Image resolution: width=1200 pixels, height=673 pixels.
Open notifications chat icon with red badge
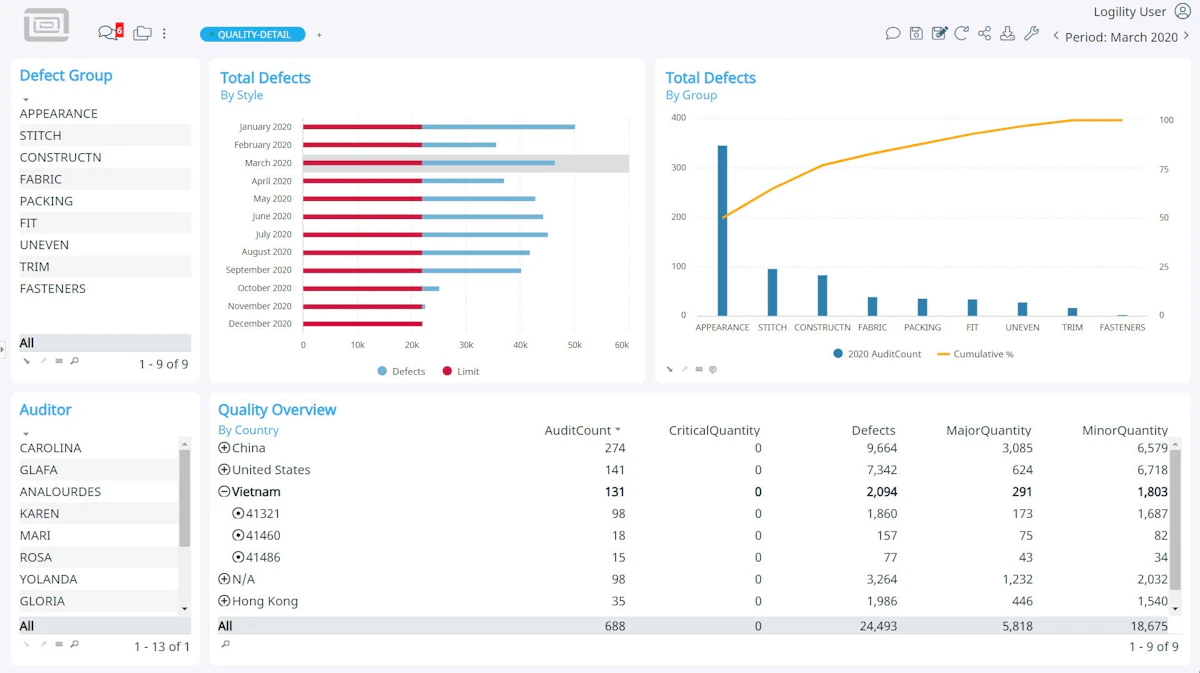[x=110, y=32]
